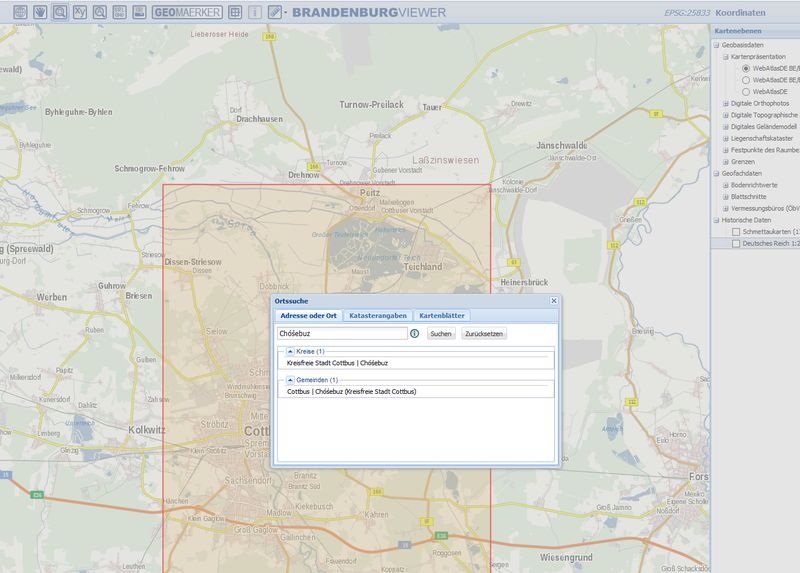Expand Vermessungsbüros node
The height and width of the screenshot is (573, 800).
(x=726, y=208)
